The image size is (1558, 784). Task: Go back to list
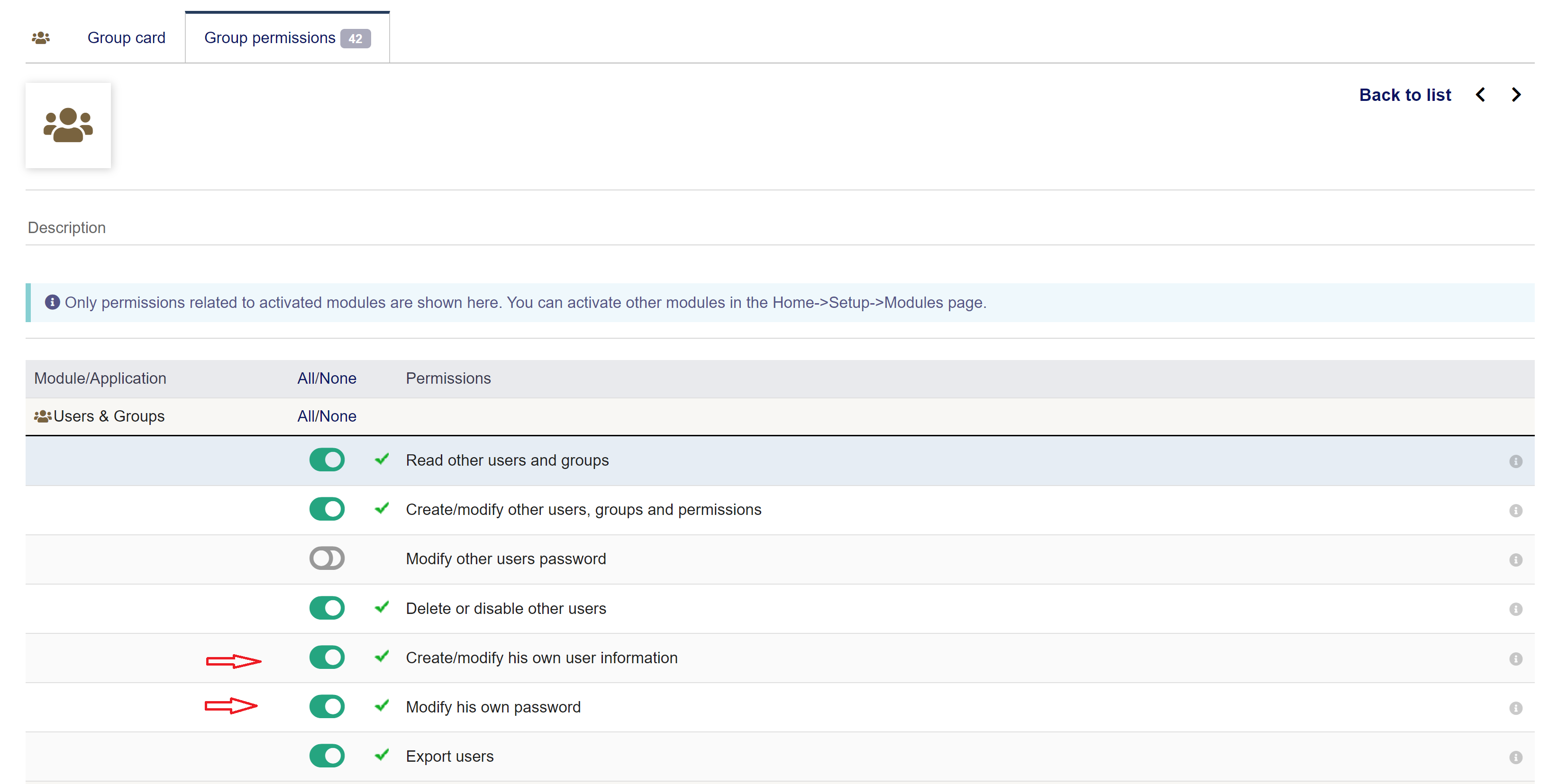(1405, 95)
